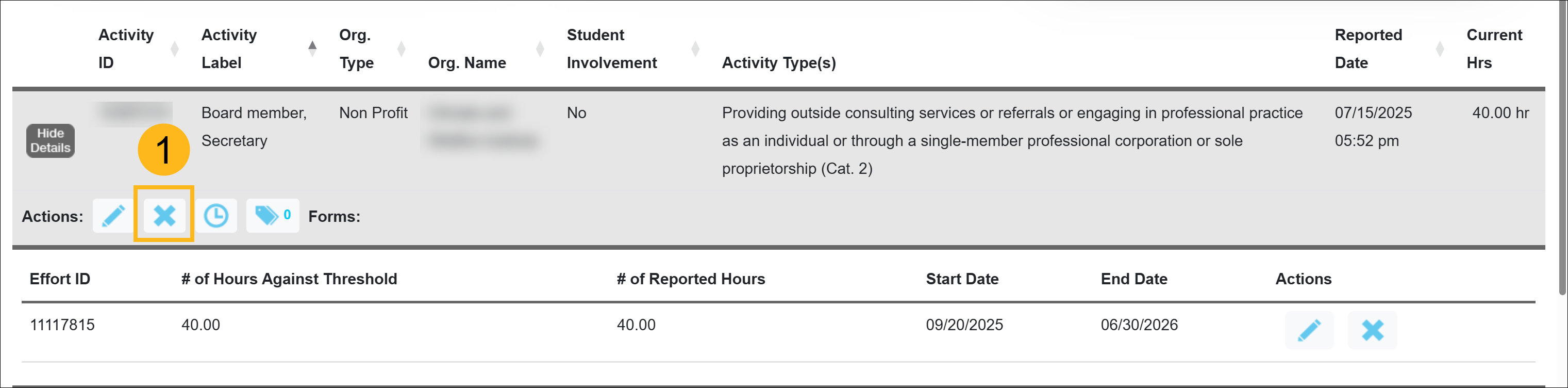Sort by Activity Label column

click(x=229, y=48)
